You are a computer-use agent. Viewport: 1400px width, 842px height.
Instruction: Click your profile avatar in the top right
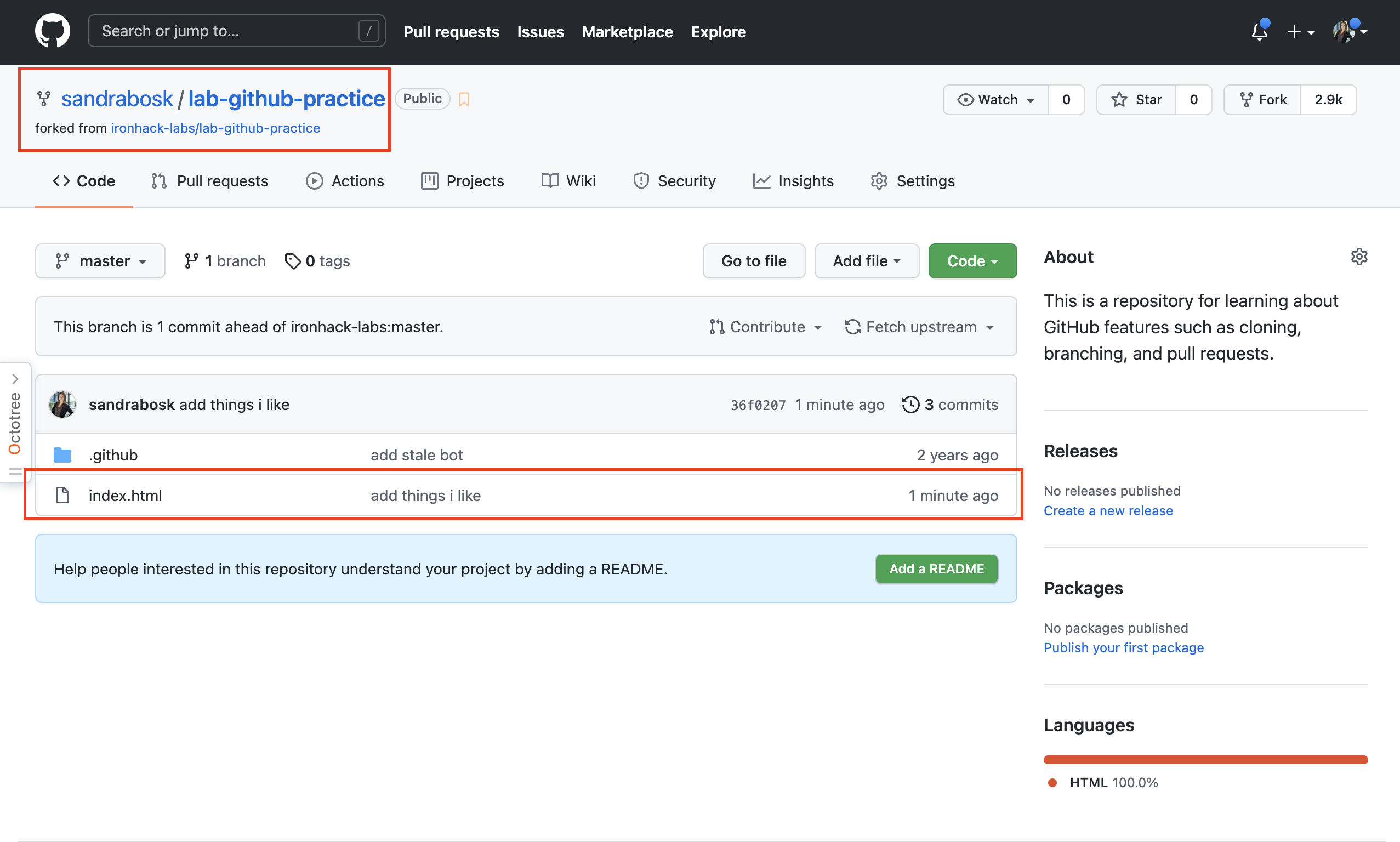point(1346,32)
